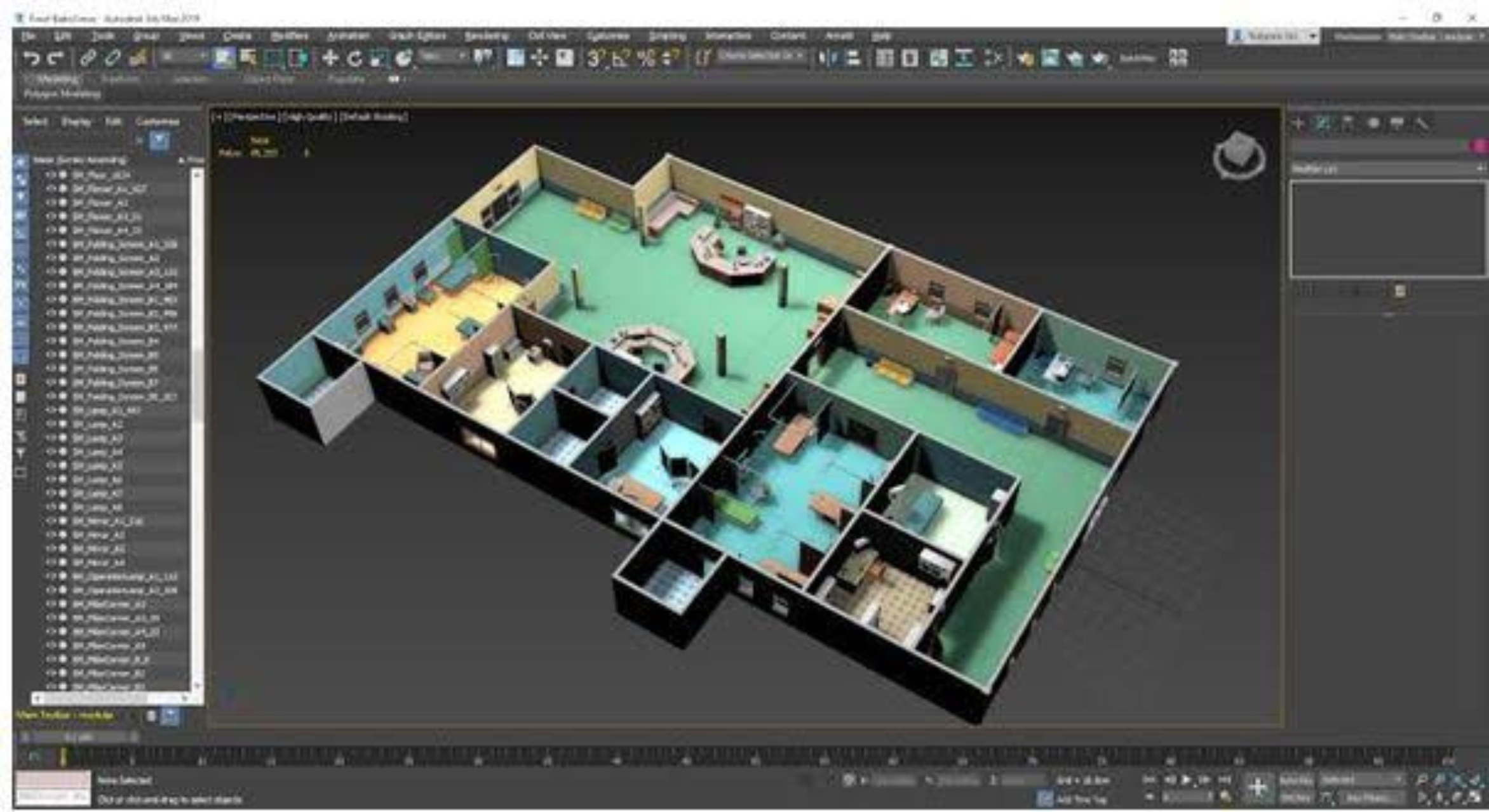Viewport: 1489px width, 812px height.
Task: Pick the Rectangular Selection Region tool
Action: [x=273, y=58]
